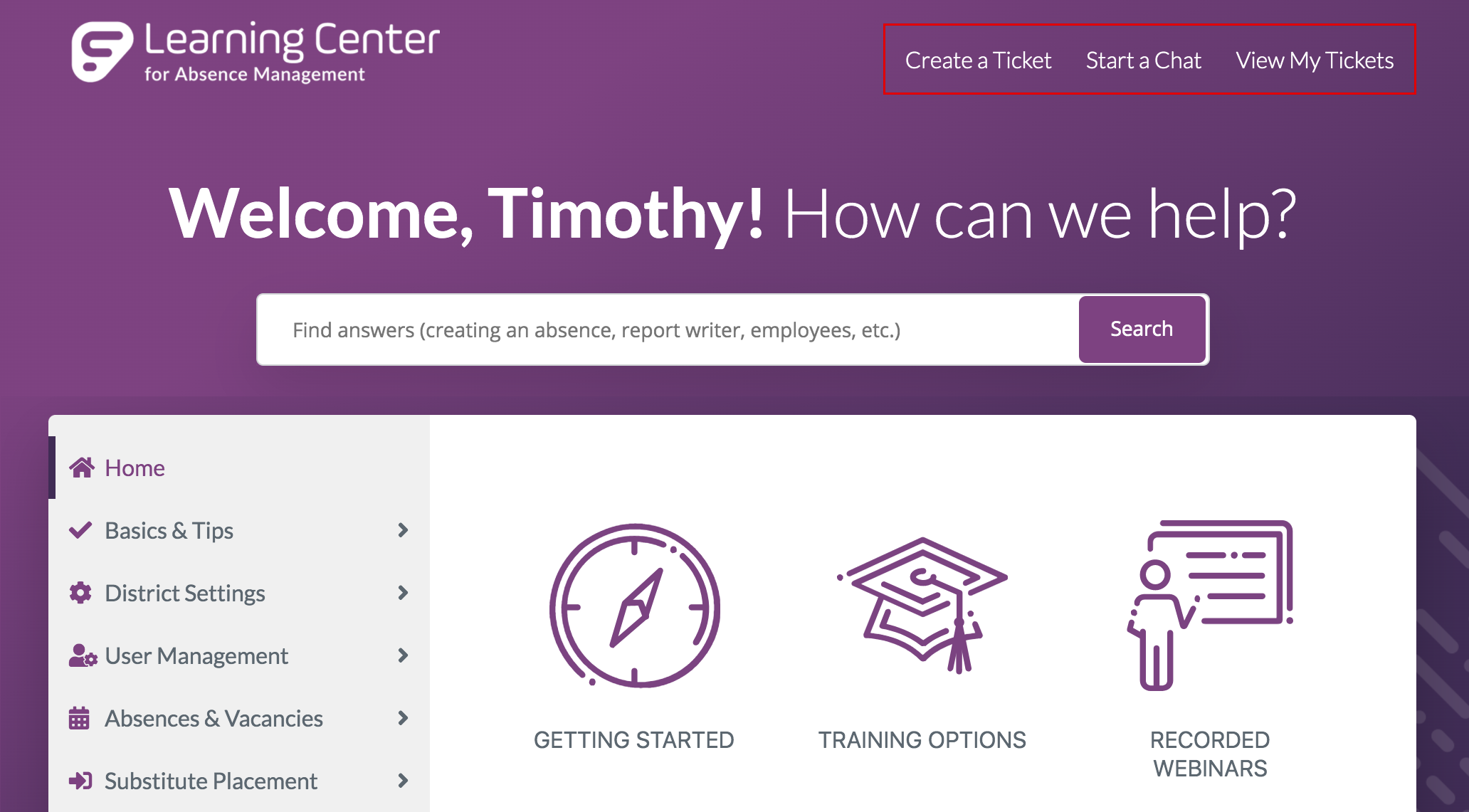Expand the Substitute Placement chevron
This screenshot has width=1469, height=812.
tap(403, 781)
